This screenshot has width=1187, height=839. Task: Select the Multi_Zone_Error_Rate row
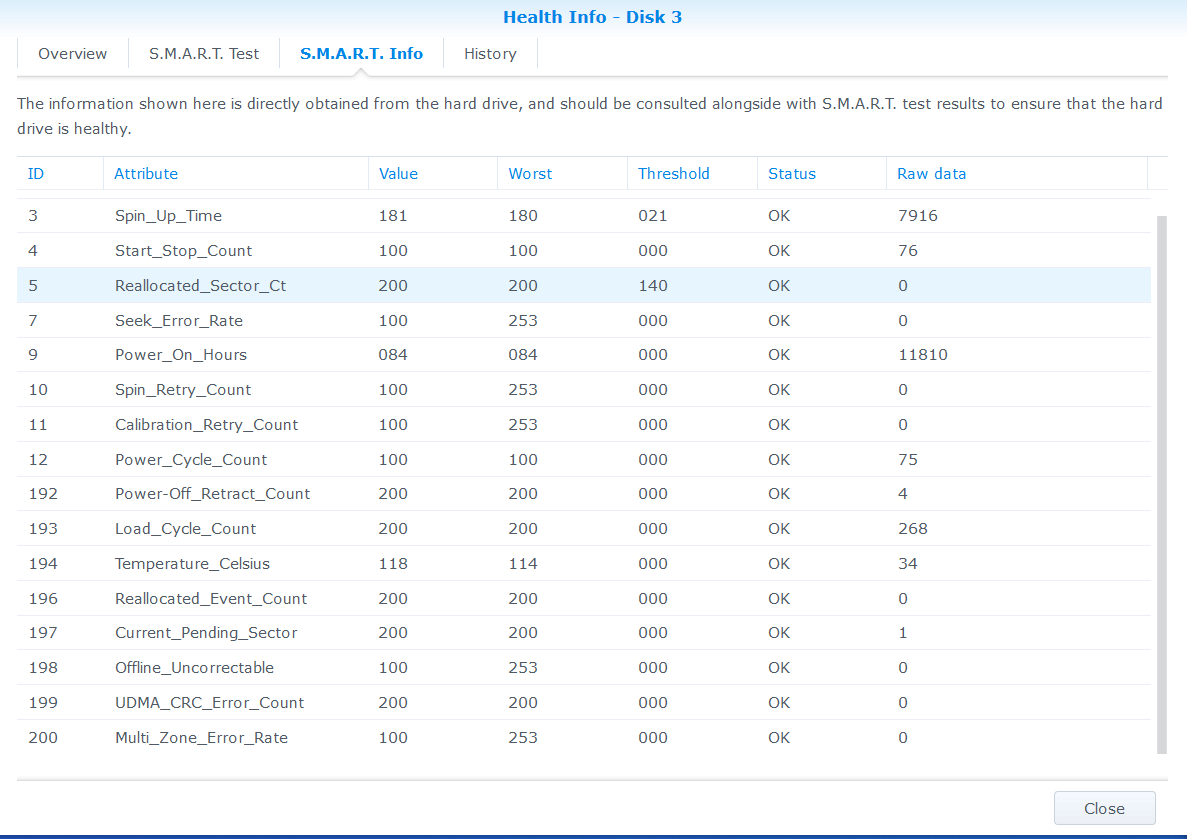click(584, 738)
